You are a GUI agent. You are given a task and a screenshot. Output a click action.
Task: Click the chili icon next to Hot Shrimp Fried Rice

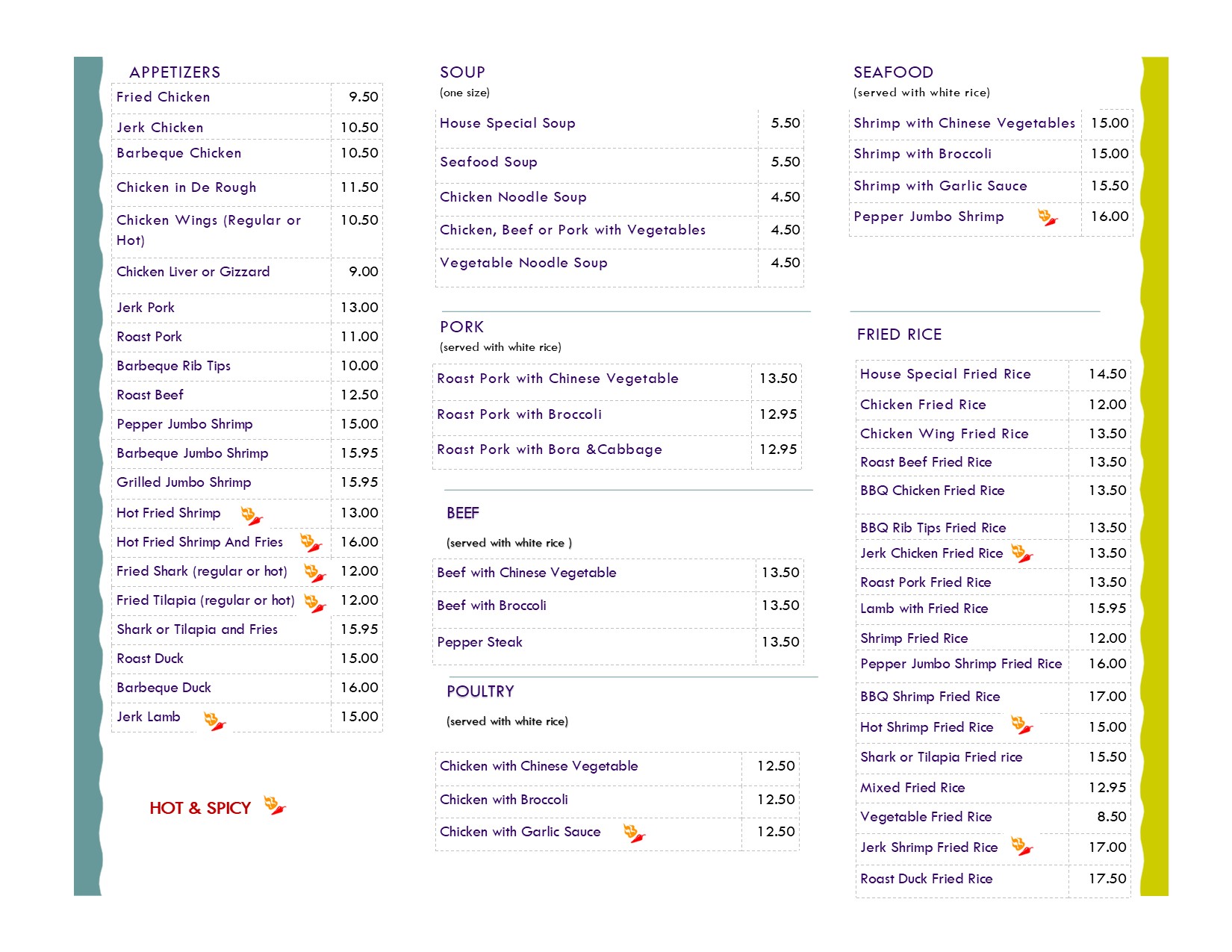coord(1021,725)
